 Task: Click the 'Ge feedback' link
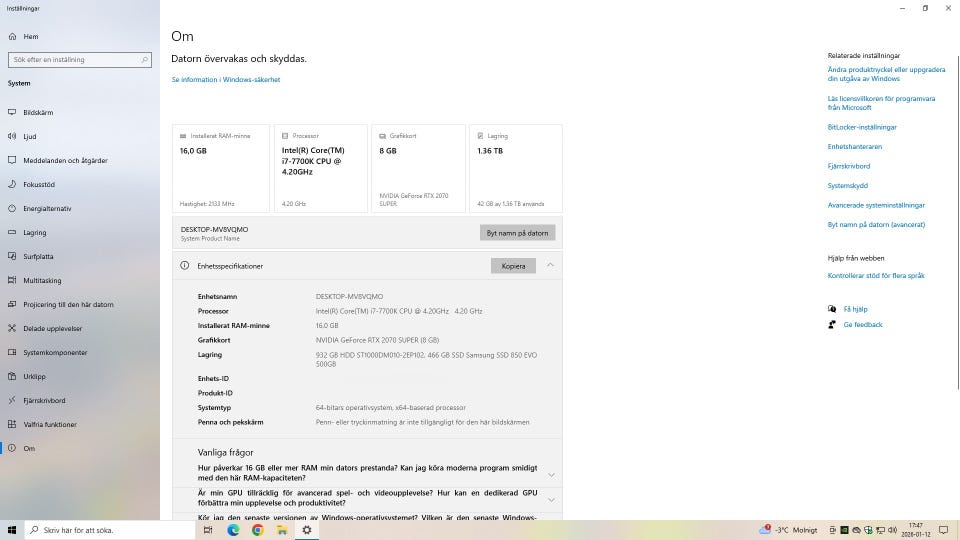[x=863, y=324]
